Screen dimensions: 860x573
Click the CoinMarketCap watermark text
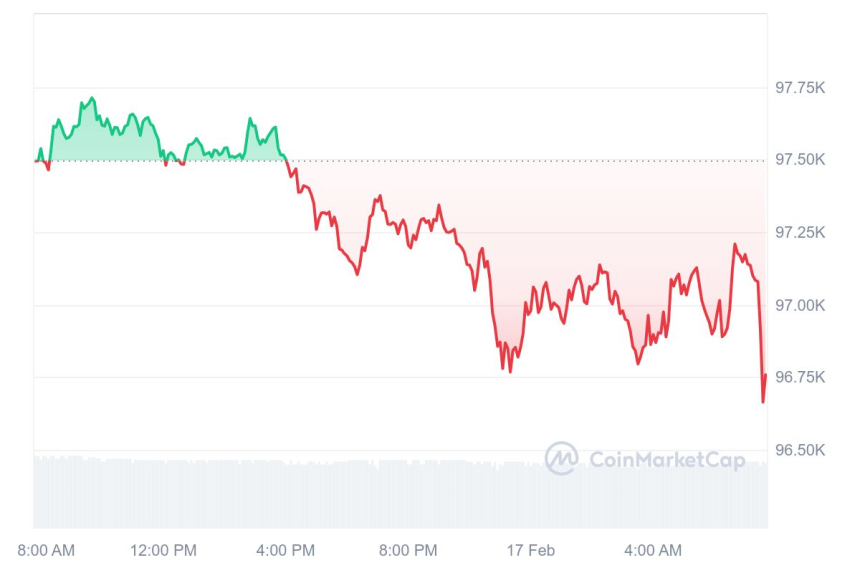pyautogui.click(x=667, y=460)
